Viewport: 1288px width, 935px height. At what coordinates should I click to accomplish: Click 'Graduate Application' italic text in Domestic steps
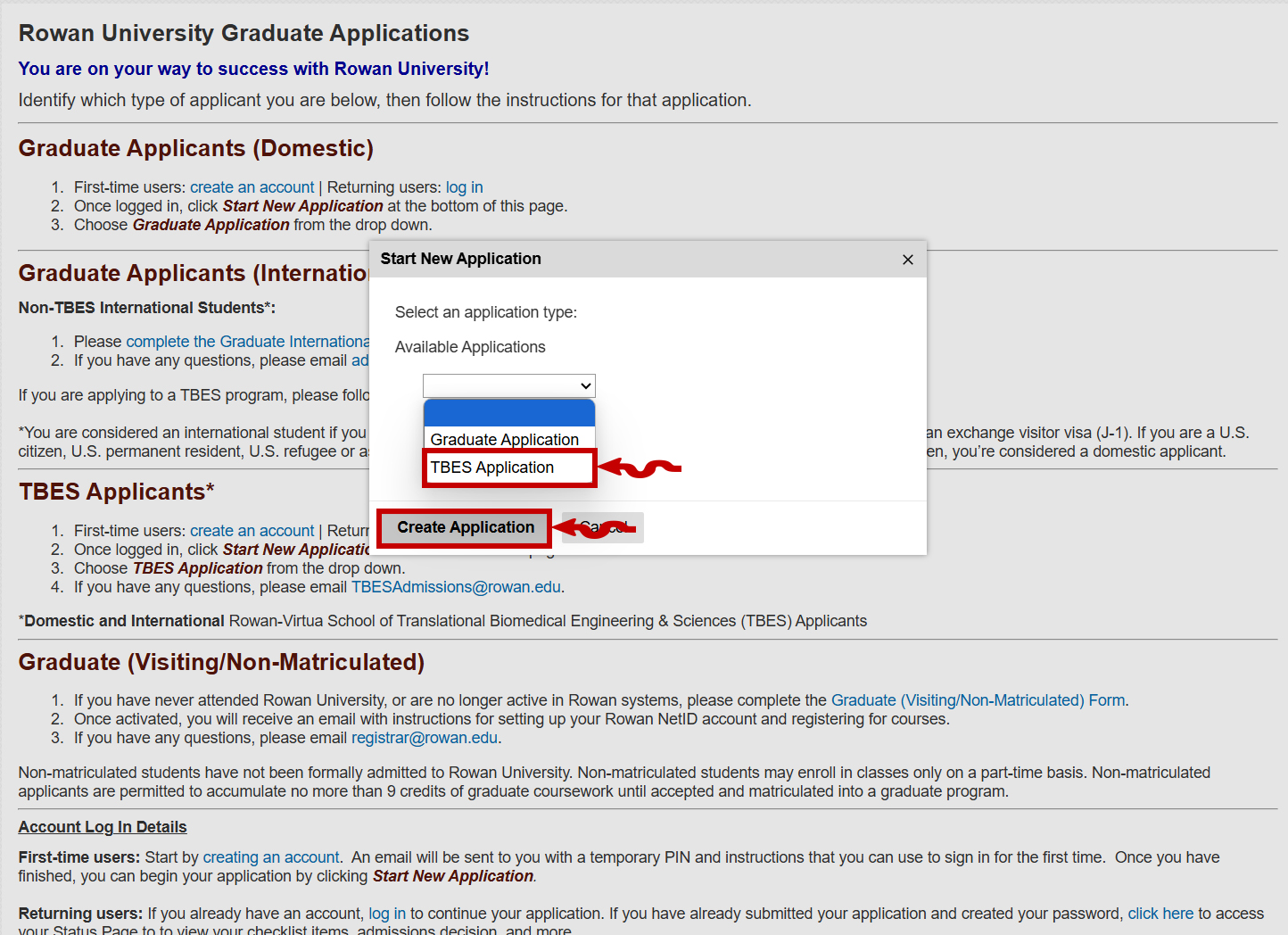tap(211, 225)
